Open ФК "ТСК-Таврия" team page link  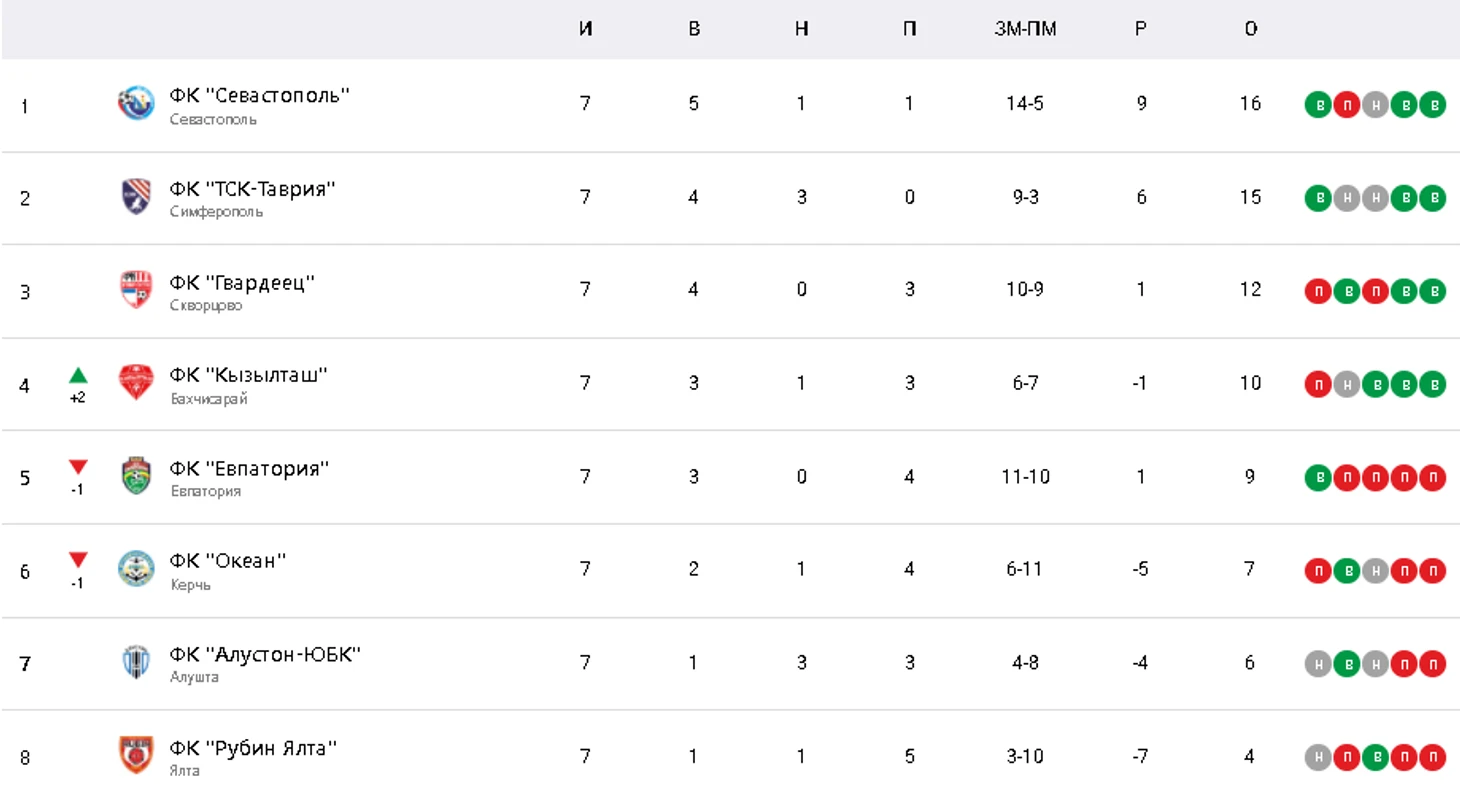tap(252, 189)
